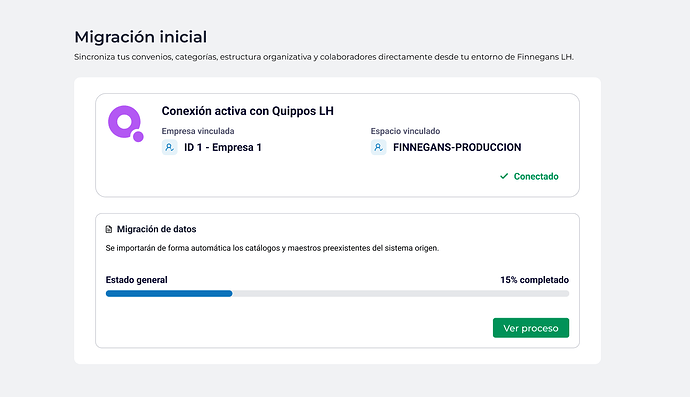690x397 pixels.
Task: Click the description starting Se importarán de forma automática
Action: (x=272, y=248)
